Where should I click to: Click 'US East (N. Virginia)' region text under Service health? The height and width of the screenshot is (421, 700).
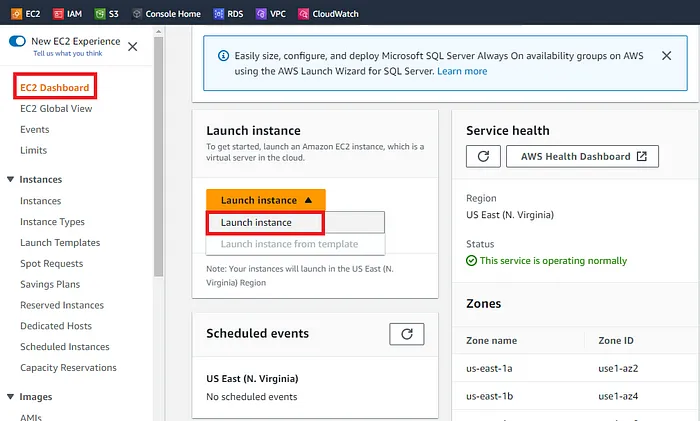(x=510, y=215)
